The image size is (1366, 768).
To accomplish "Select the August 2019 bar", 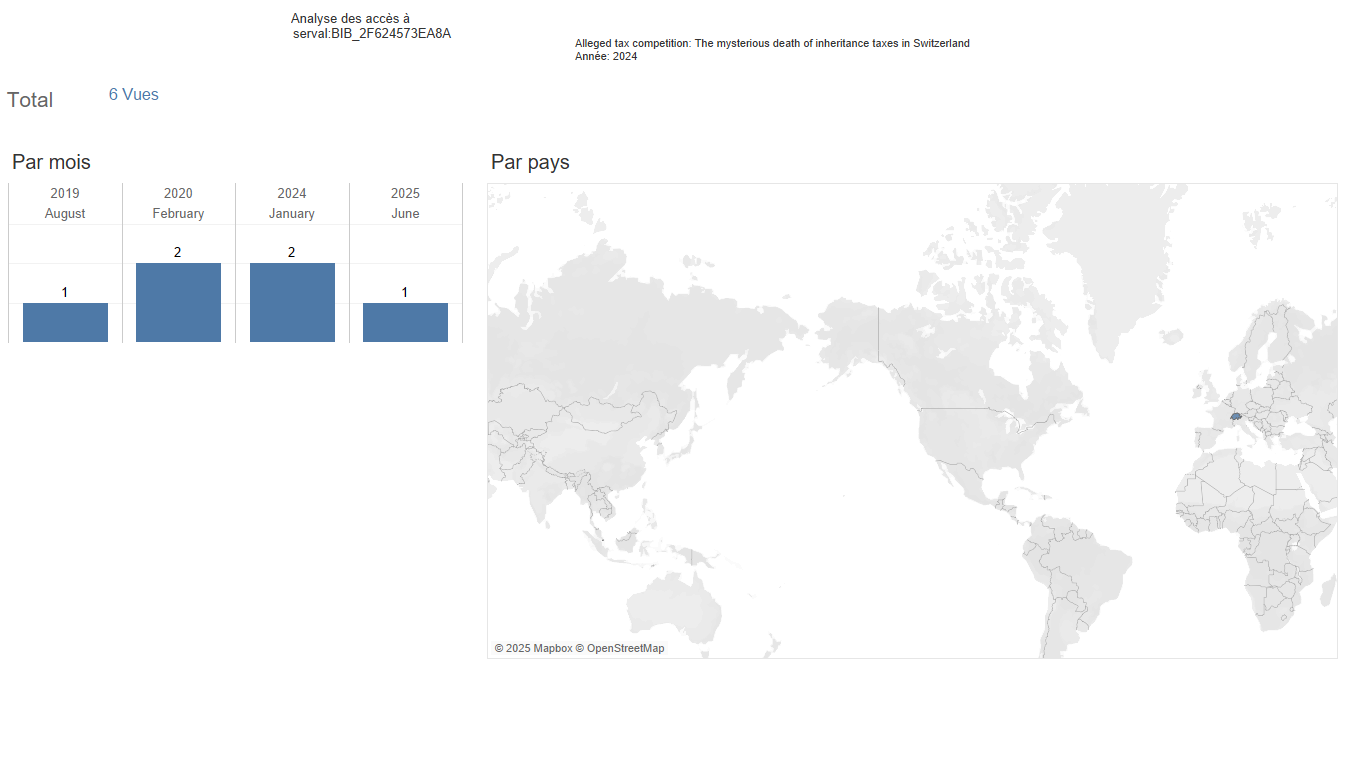I will [65, 322].
